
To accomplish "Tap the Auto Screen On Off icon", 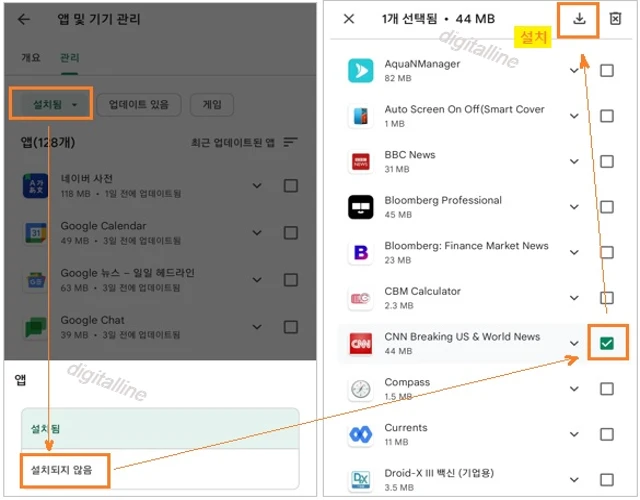I will click(x=360, y=116).
